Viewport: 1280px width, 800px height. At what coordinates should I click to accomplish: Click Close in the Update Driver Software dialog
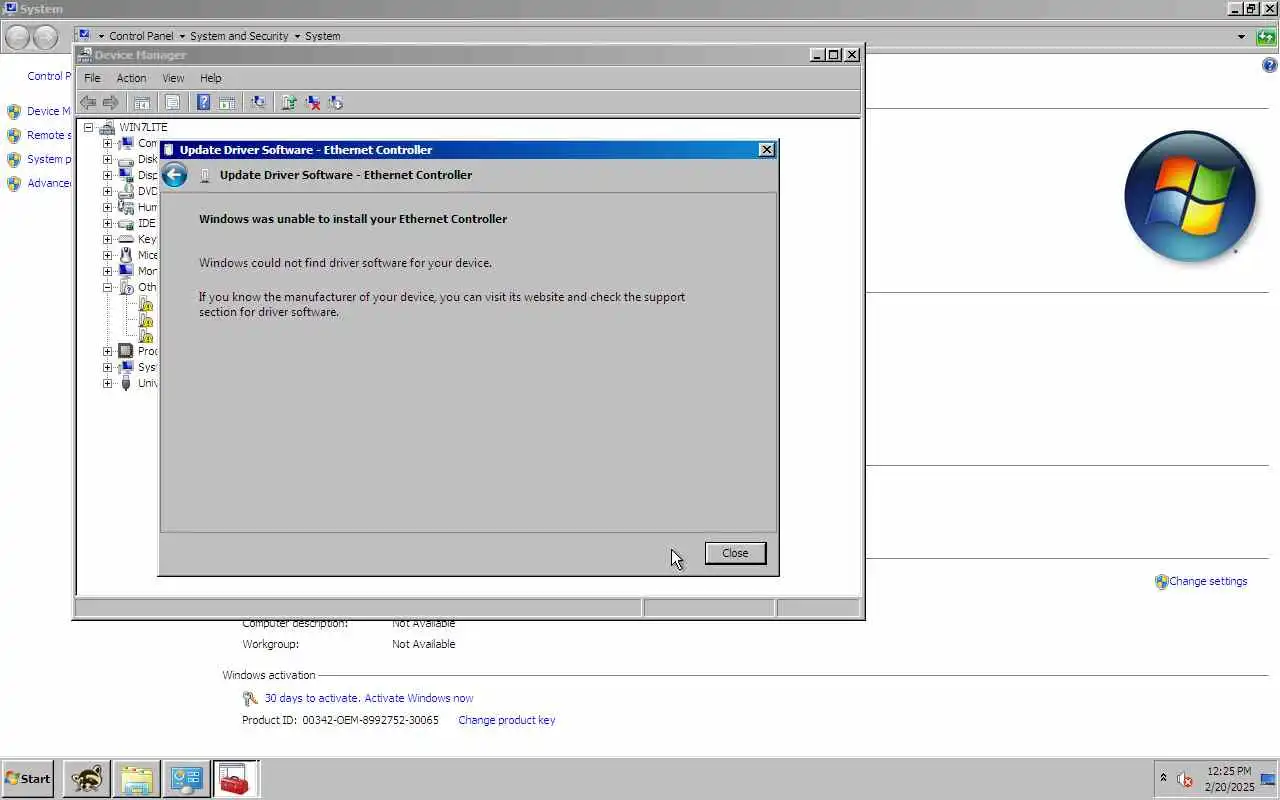[735, 553]
